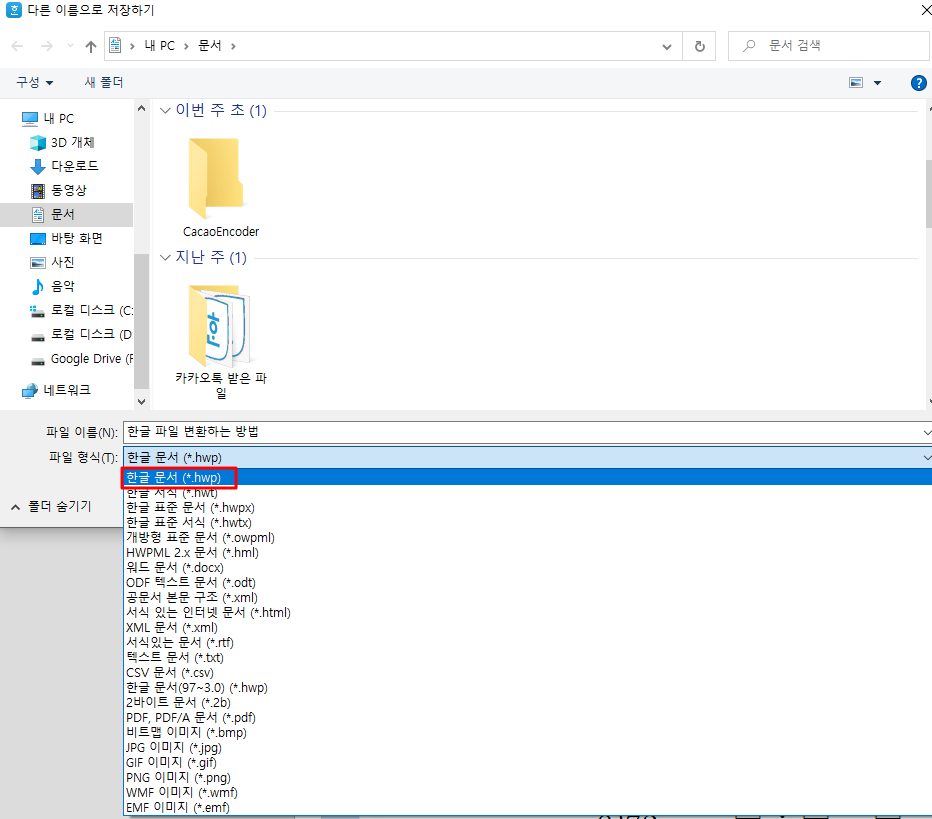Collapse the 지난 주 group
Image resolution: width=932 pixels, height=819 pixels.
click(x=164, y=257)
